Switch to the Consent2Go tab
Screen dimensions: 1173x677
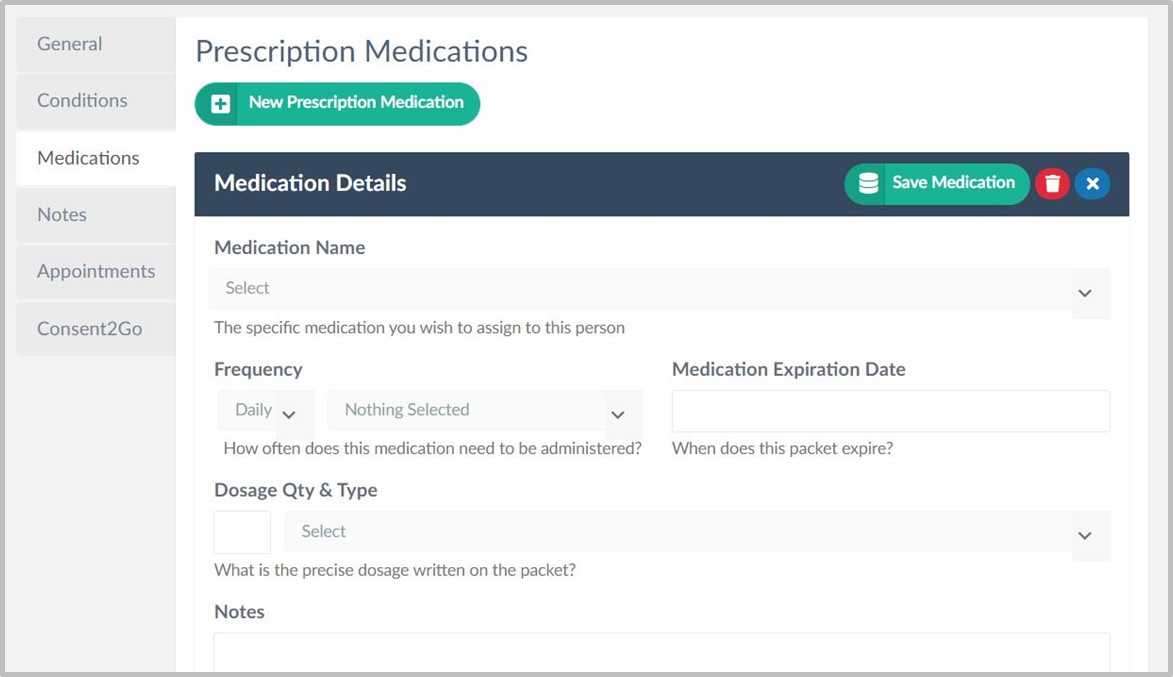pos(89,329)
